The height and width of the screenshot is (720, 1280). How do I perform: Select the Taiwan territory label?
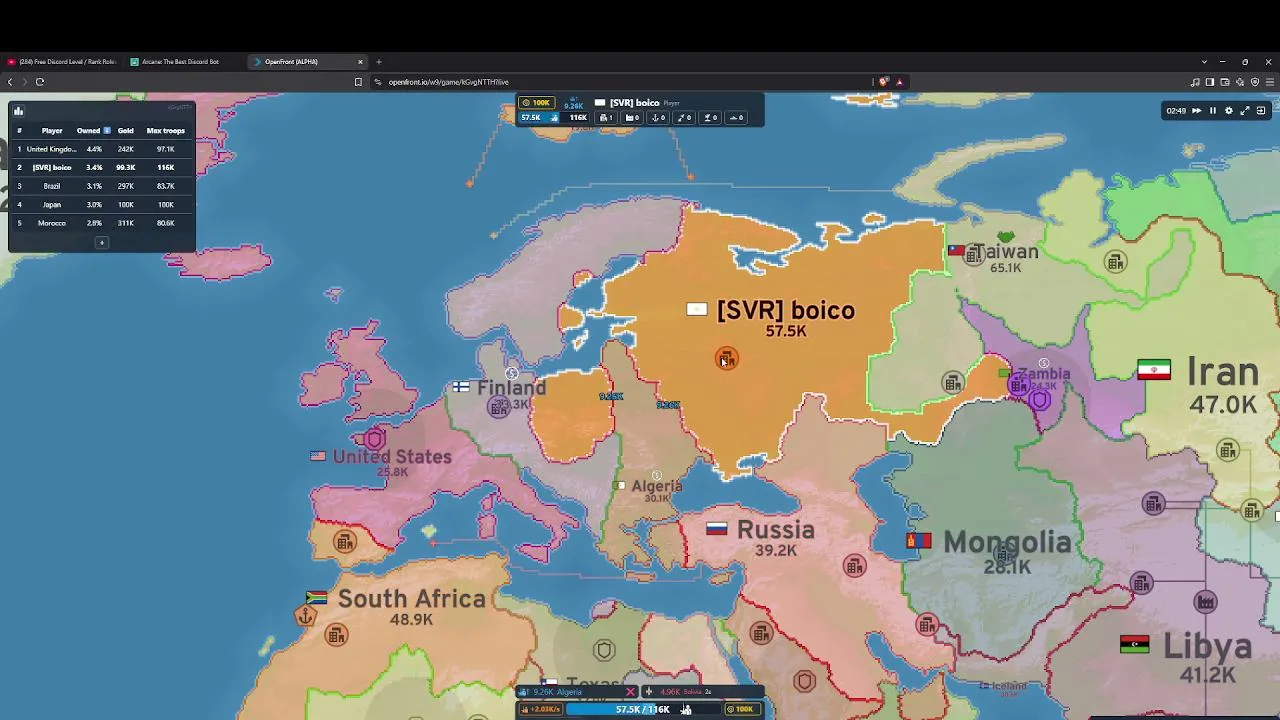(1005, 252)
